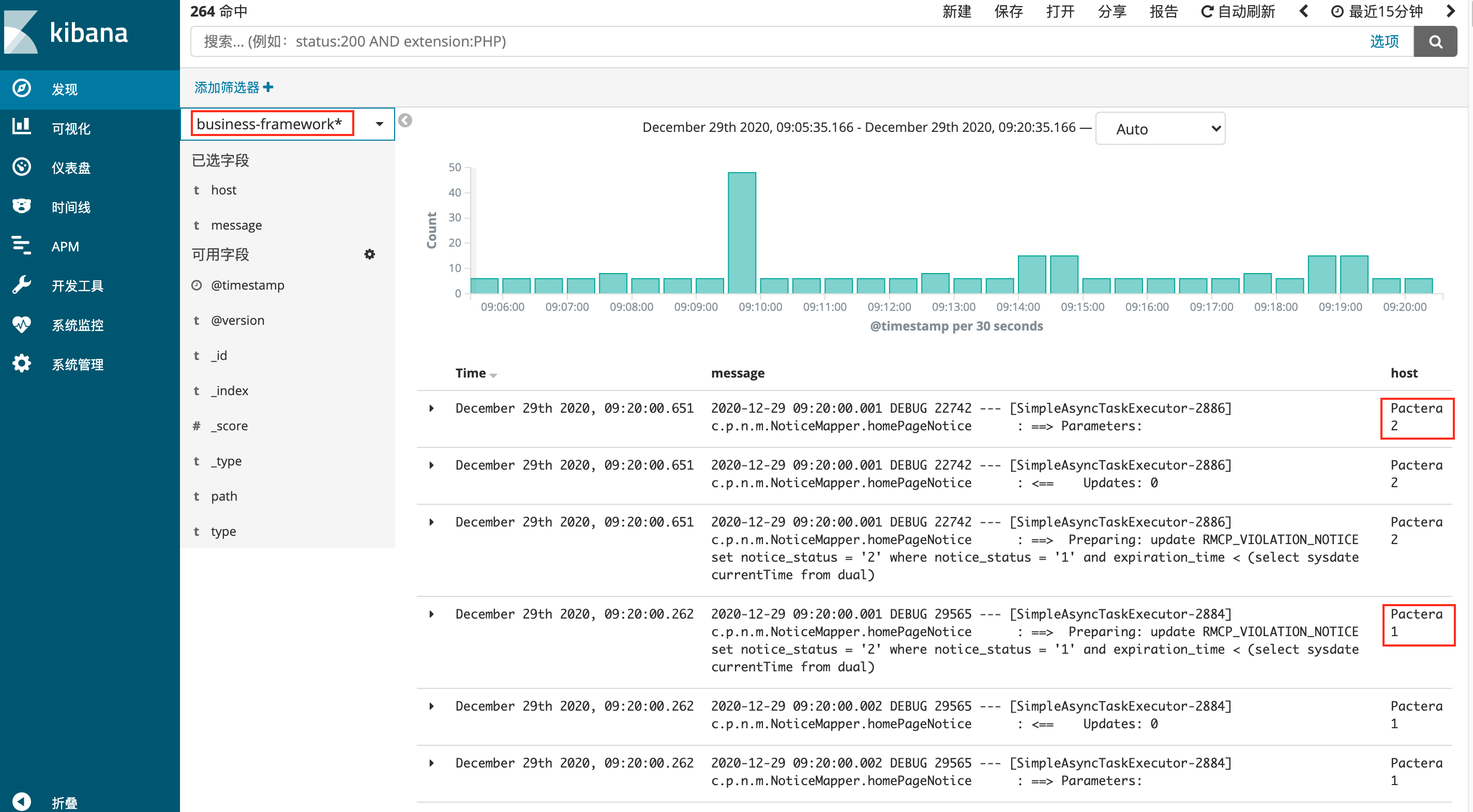Click the _id field in available fields

click(x=219, y=355)
